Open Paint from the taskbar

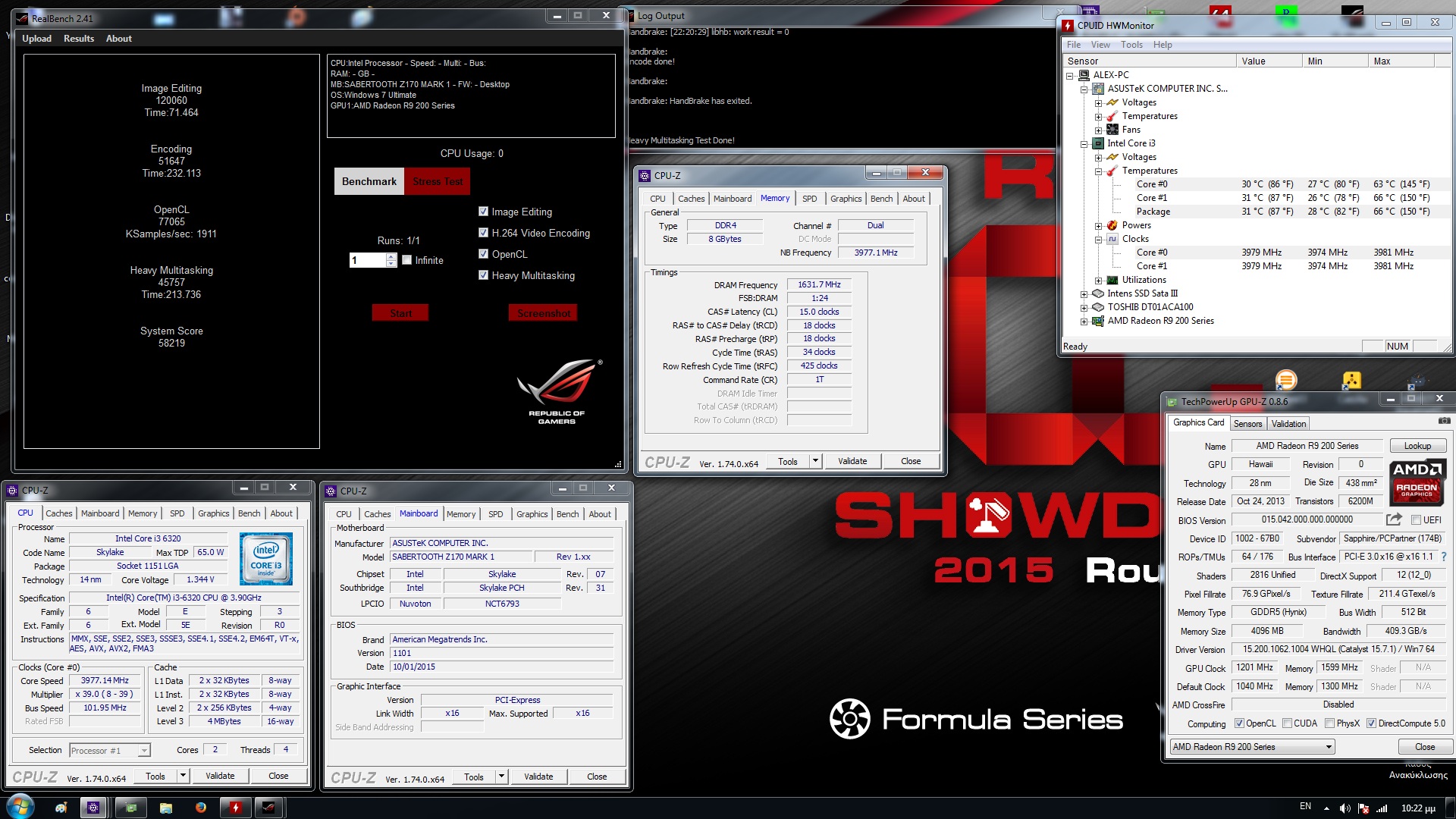(61, 808)
